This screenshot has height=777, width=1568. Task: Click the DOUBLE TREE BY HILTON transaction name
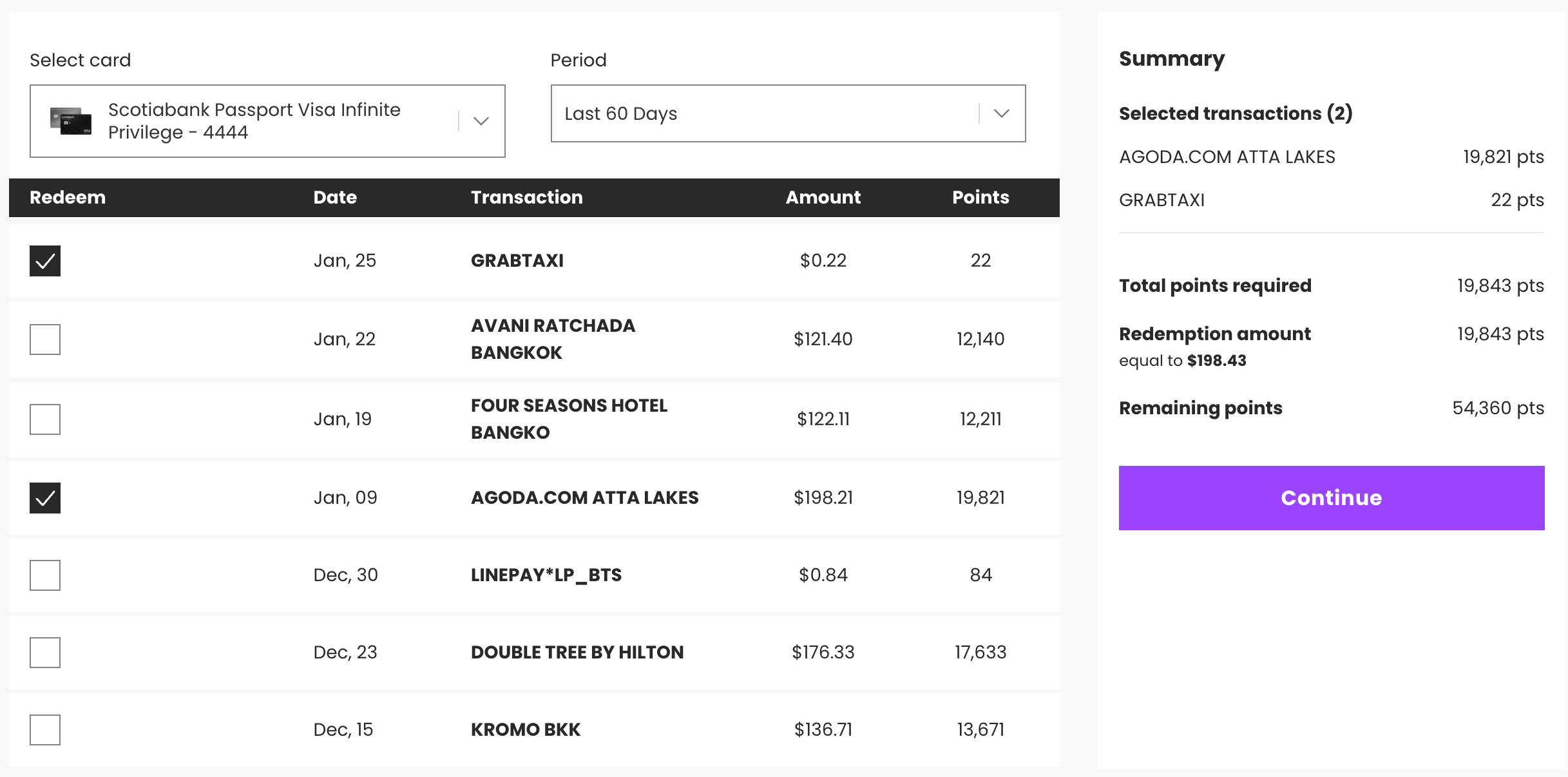pyautogui.click(x=577, y=653)
